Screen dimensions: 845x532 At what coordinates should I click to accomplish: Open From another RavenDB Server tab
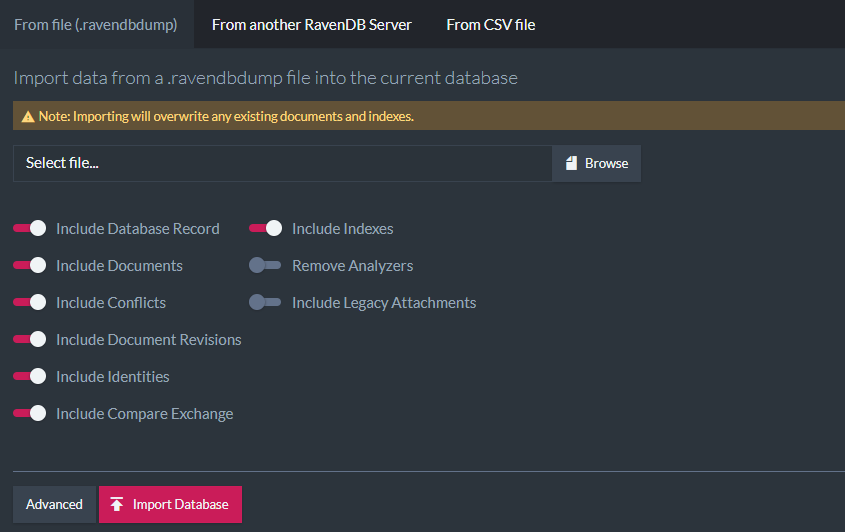point(311,24)
